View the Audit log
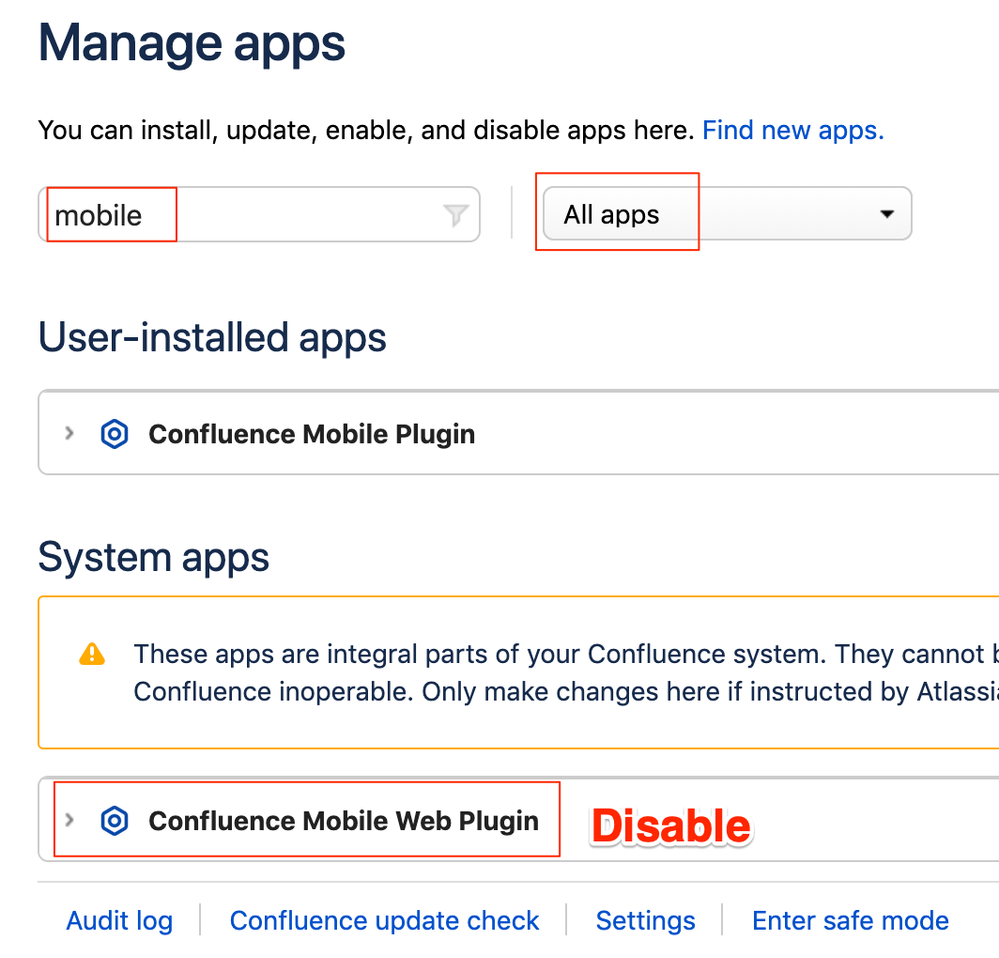Screen dimensions: 999x958 coord(119,920)
